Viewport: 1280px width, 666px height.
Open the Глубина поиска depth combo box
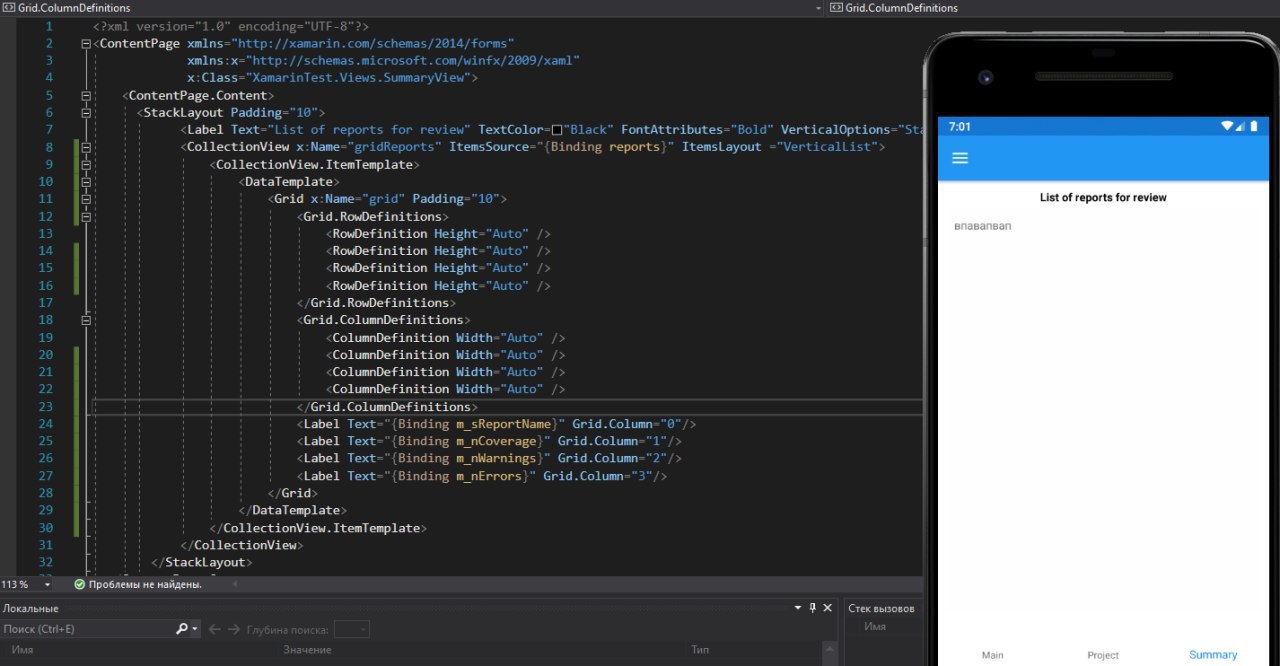[351, 629]
